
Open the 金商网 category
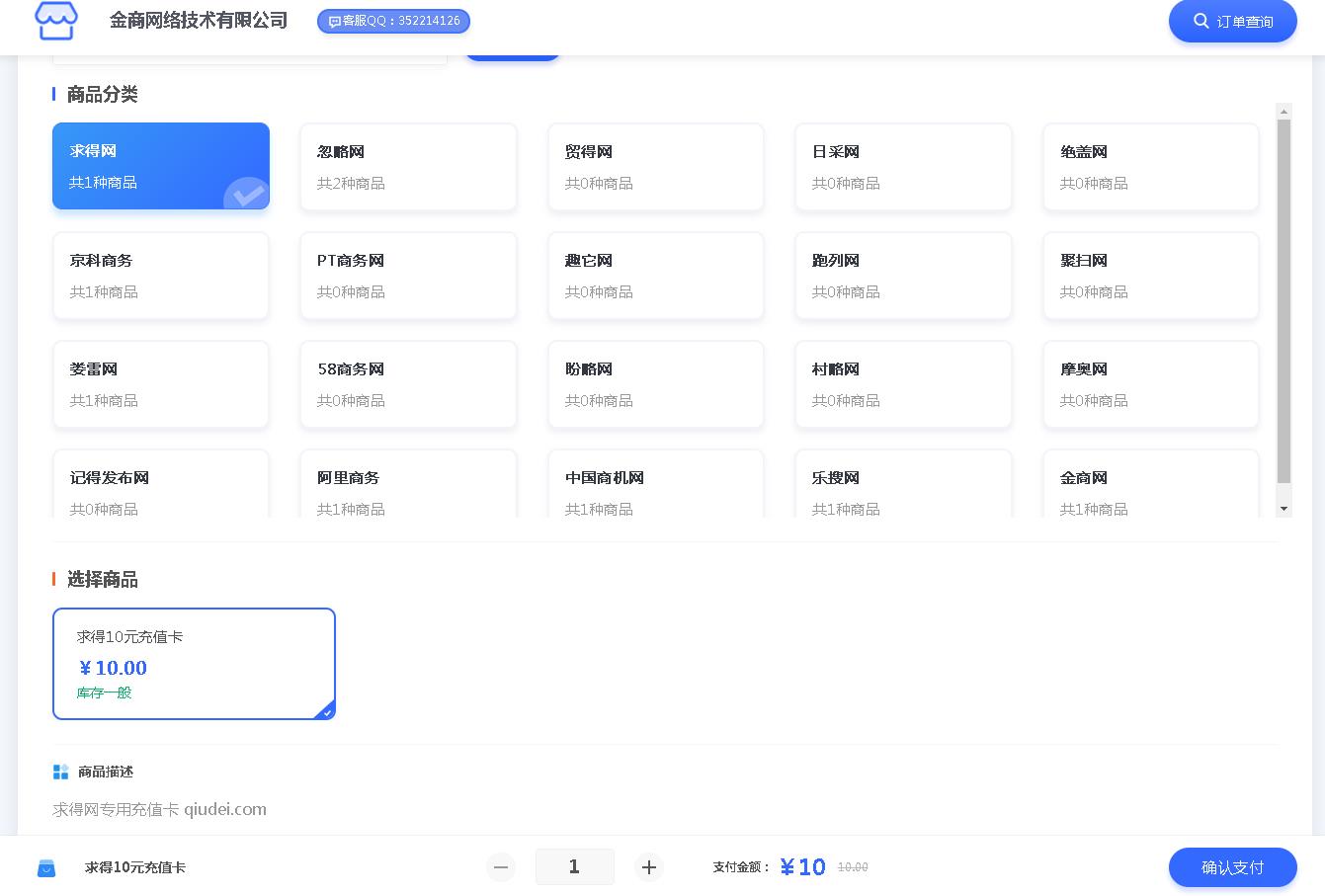(1151, 484)
